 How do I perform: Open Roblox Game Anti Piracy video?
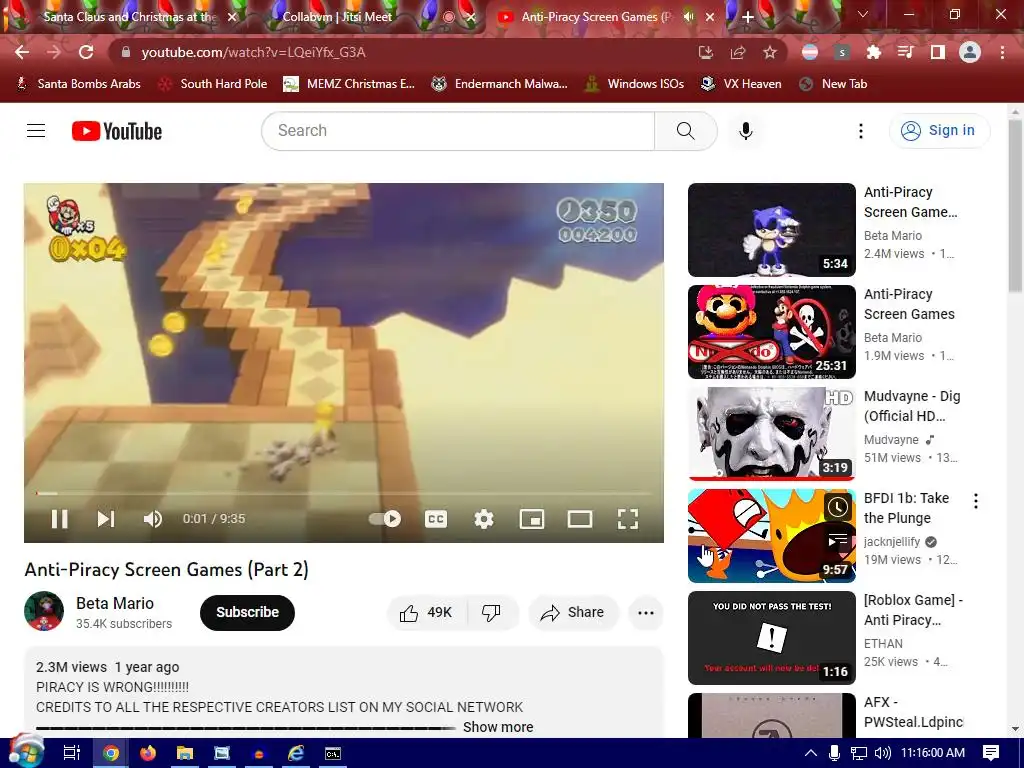tap(772, 638)
